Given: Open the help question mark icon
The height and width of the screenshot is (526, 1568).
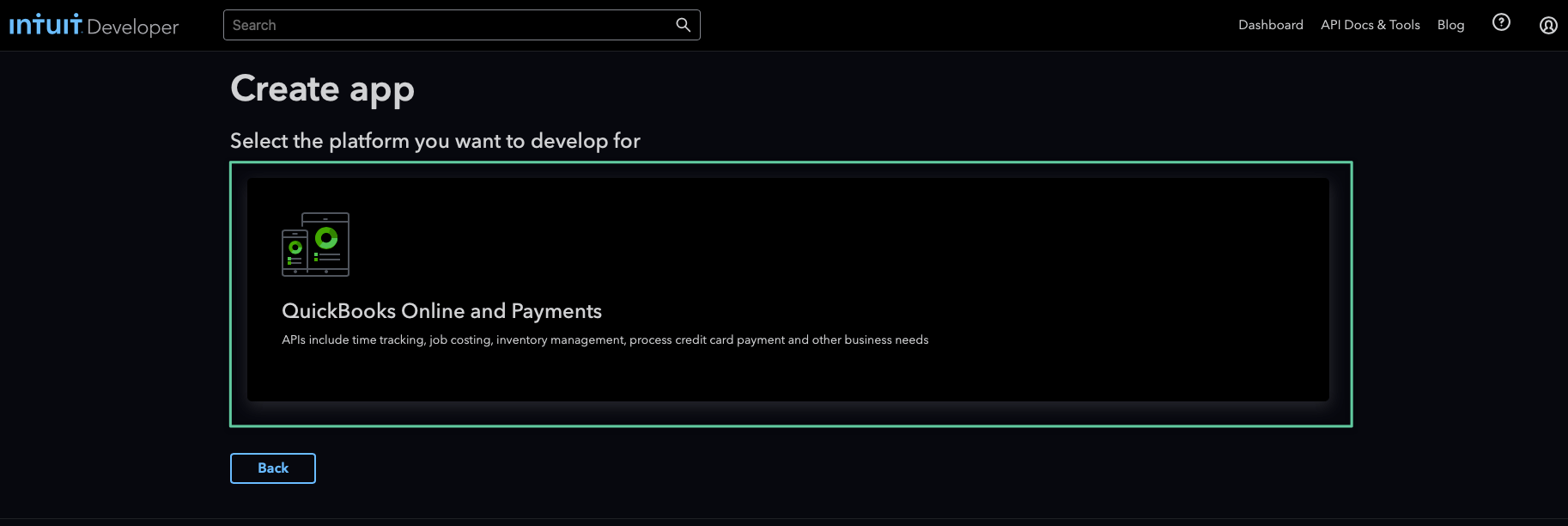Looking at the screenshot, I should pyautogui.click(x=1501, y=22).
